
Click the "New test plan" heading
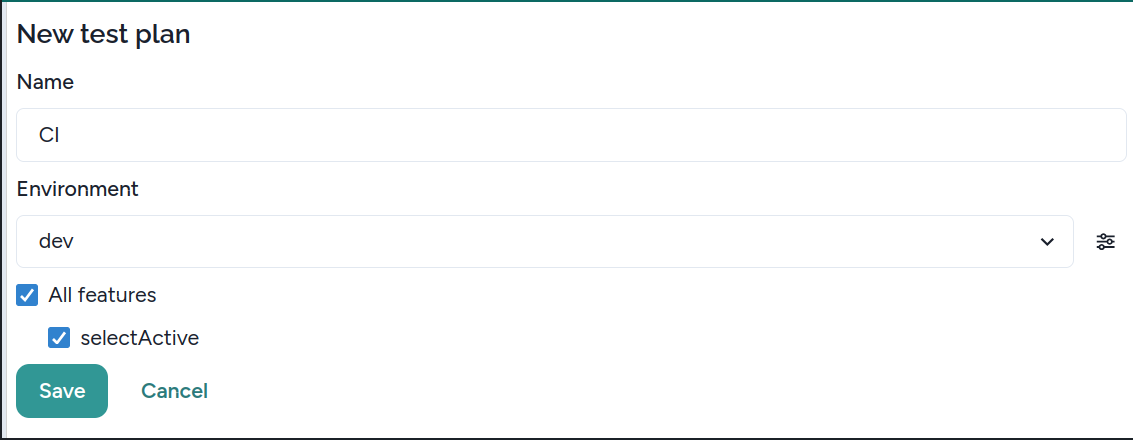coord(104,34)
